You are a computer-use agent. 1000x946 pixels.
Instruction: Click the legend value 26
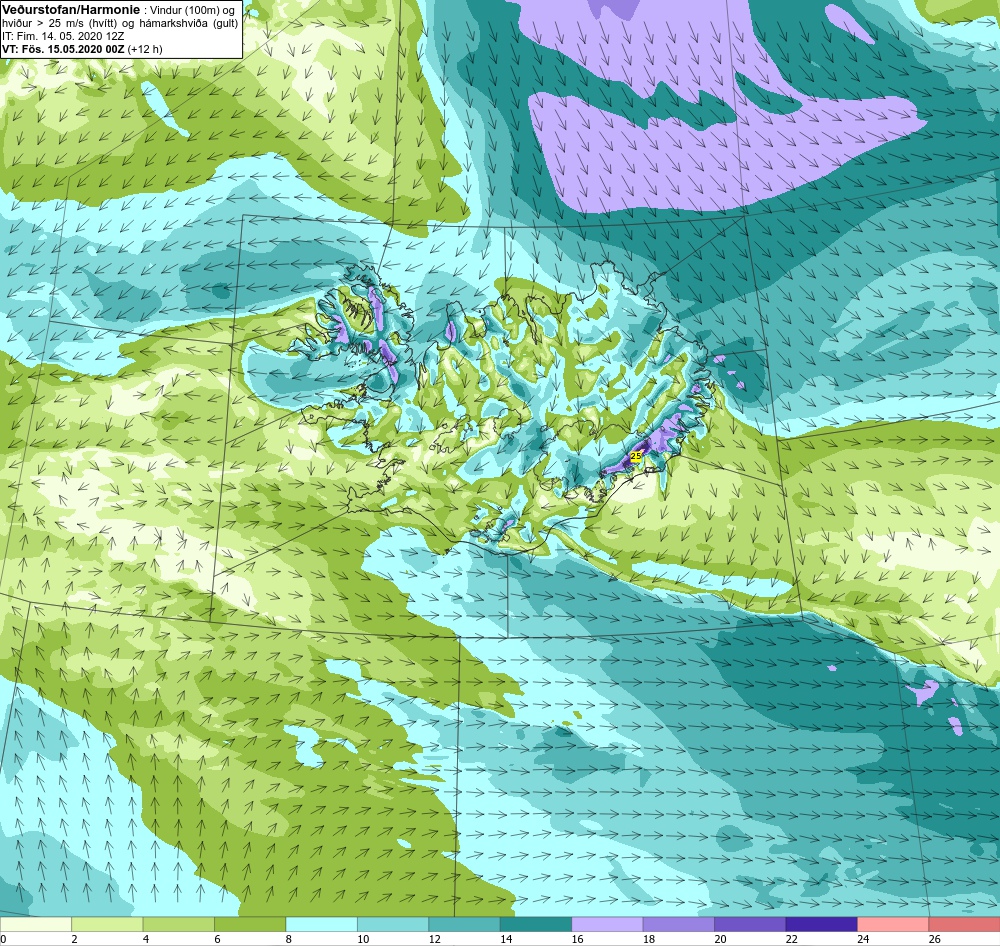tap(934, 939)
